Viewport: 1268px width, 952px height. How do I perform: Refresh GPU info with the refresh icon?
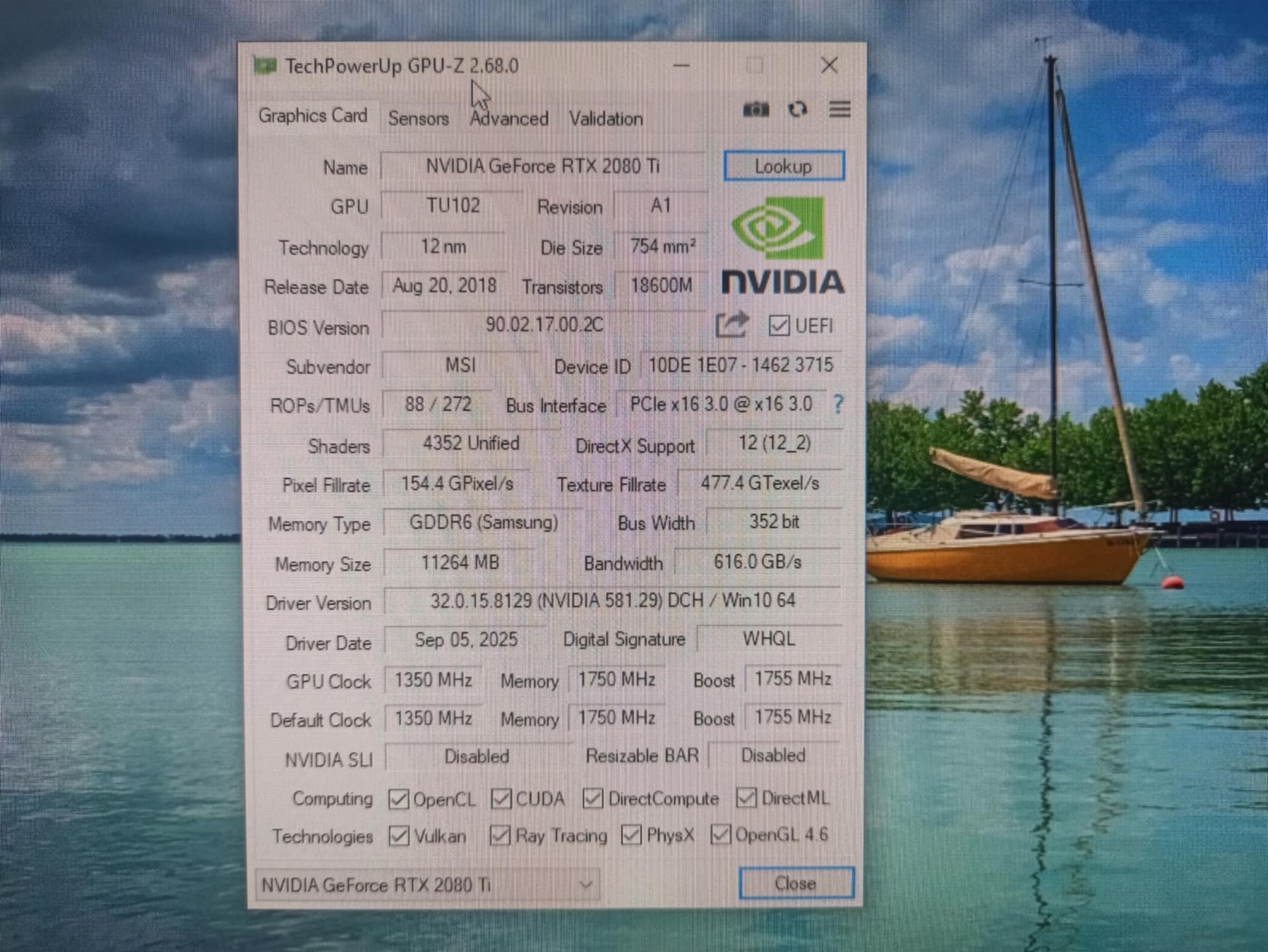(797, 110)
